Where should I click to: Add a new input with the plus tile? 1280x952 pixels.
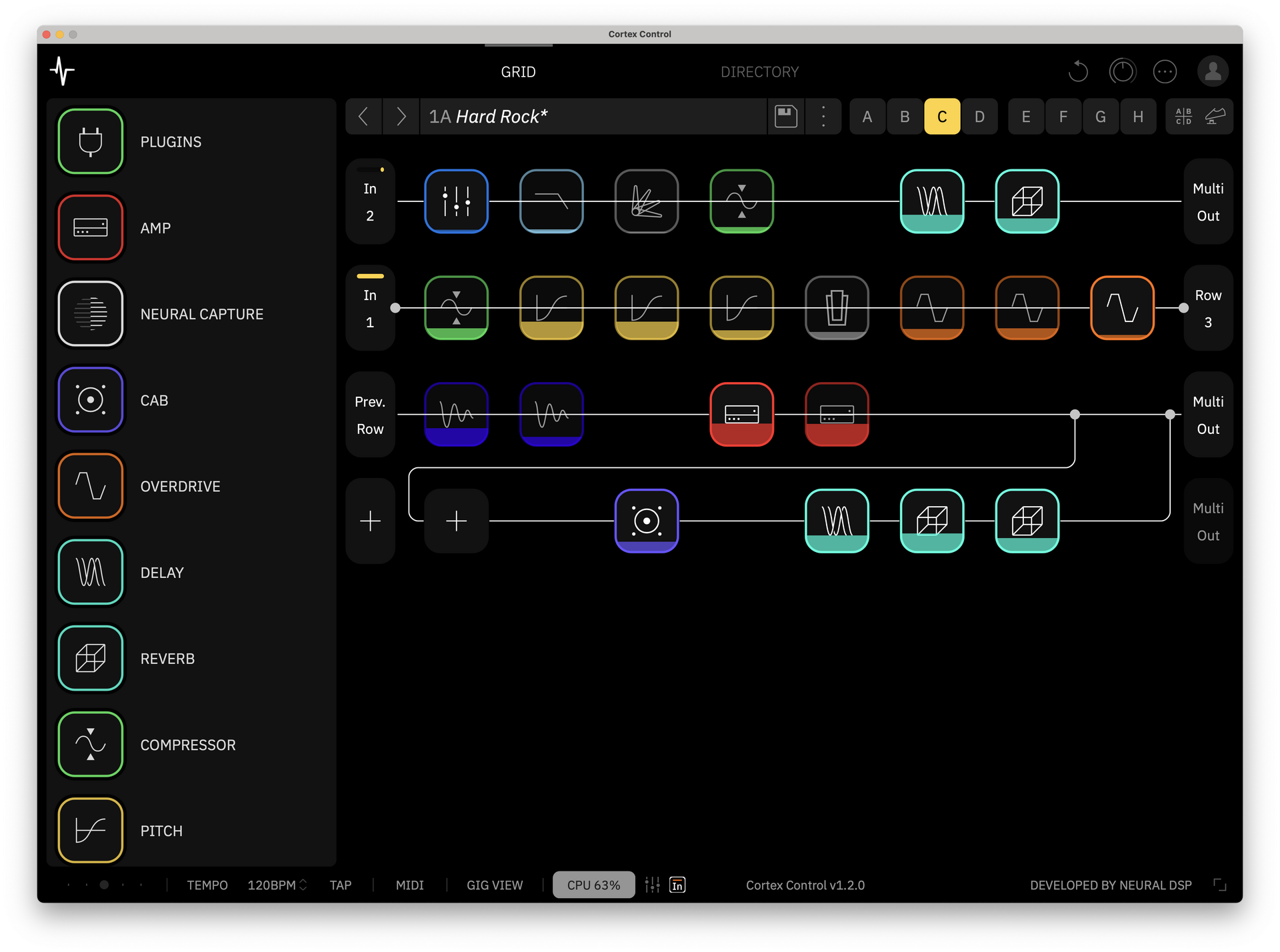[370, 521]
